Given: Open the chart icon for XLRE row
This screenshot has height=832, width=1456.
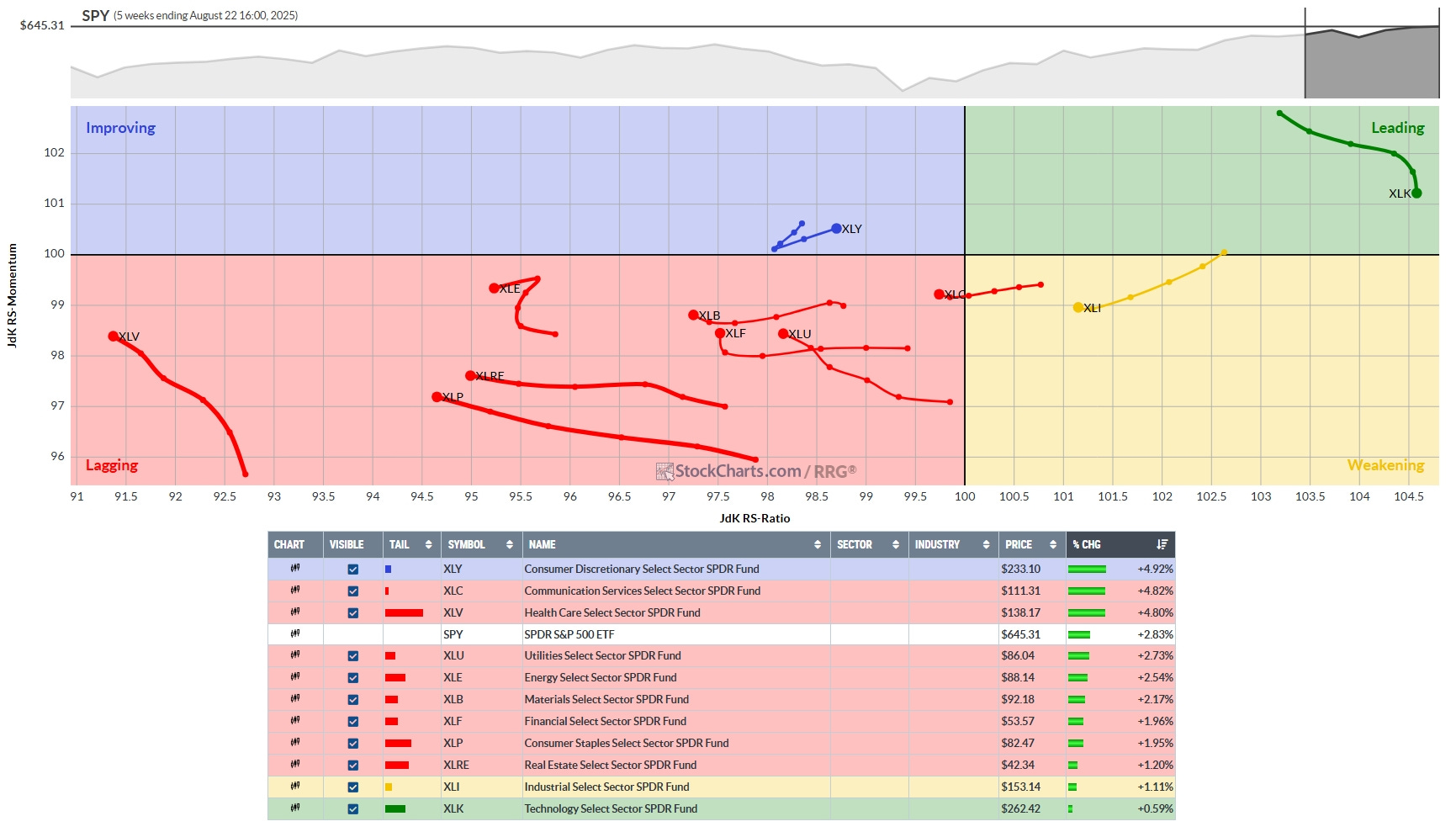Looking at the screenshot, I should pyautogui.click(x=295, y=765).
